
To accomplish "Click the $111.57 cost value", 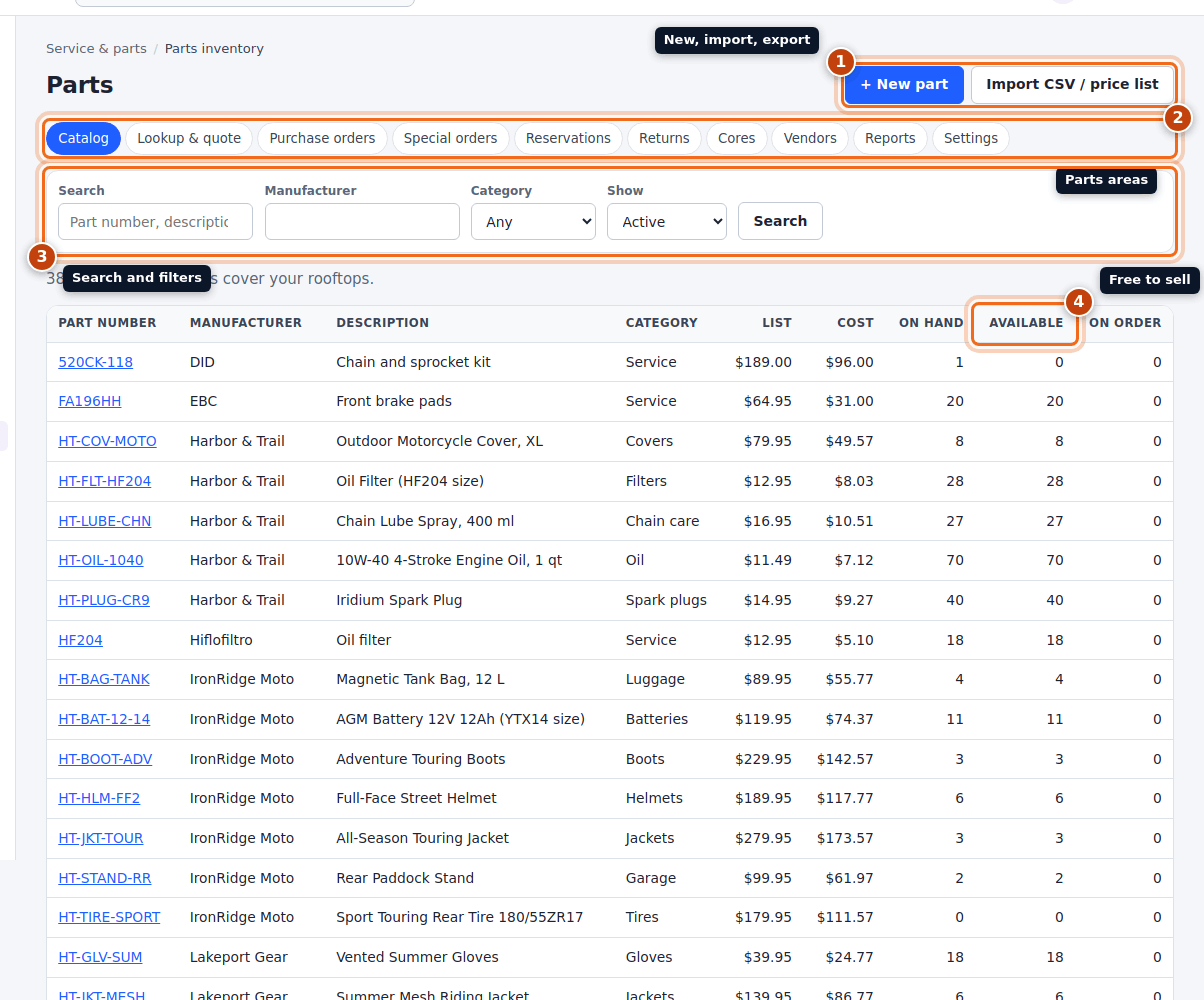I will pyautogui.click(x=845, y=917).
